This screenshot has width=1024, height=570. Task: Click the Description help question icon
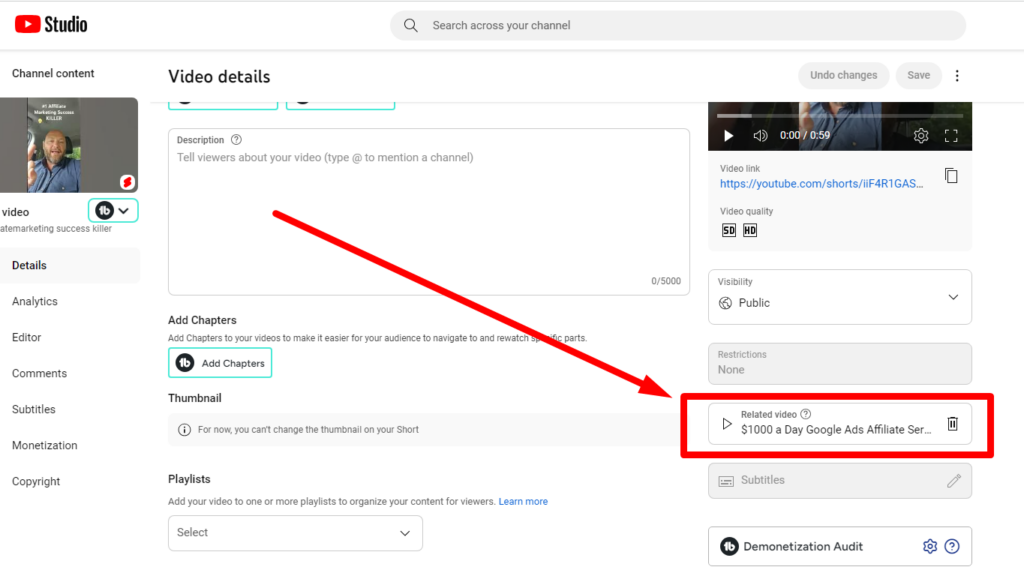click(236, 140)
